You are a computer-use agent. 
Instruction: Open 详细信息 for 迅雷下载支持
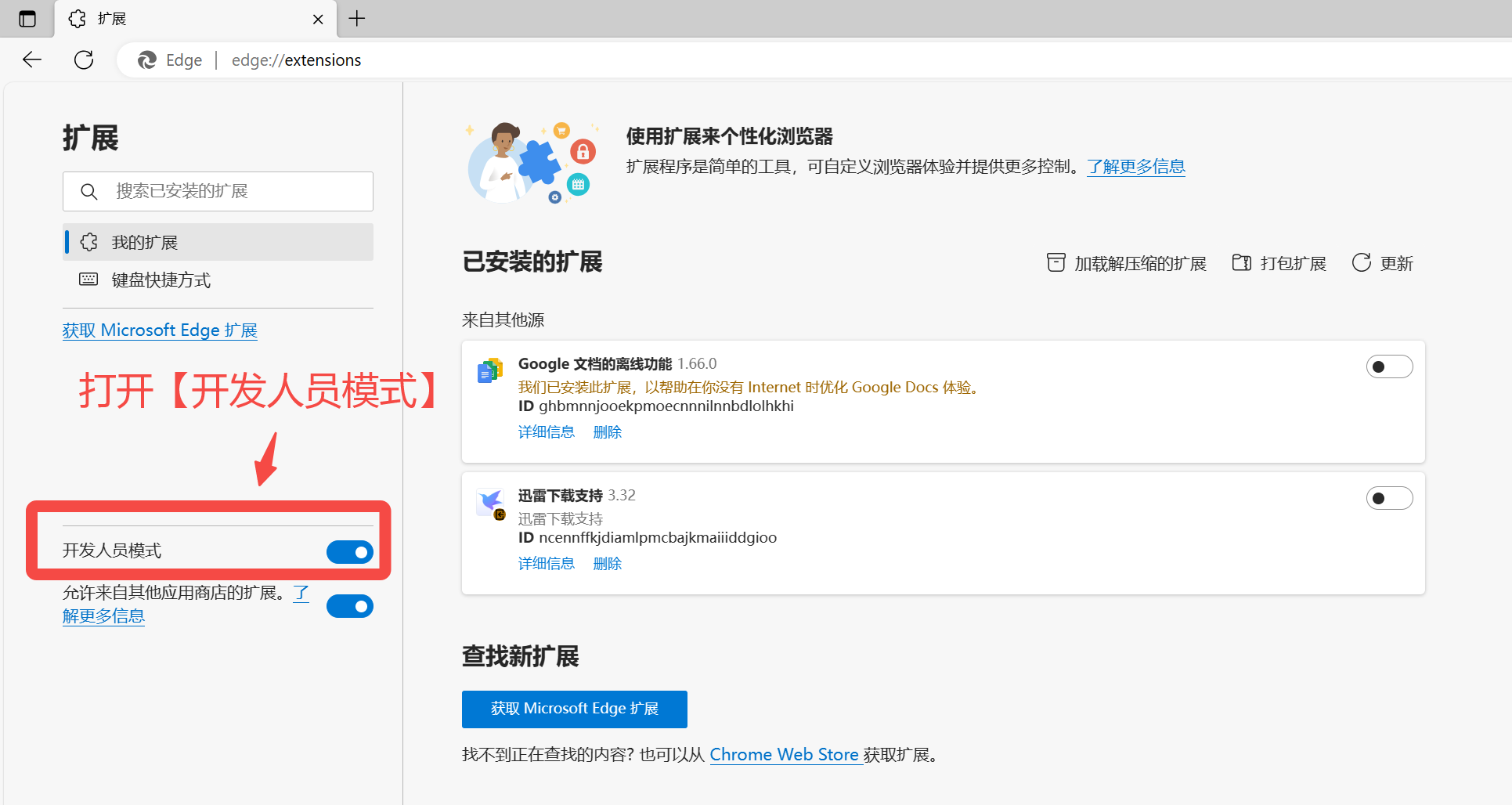[547, 564]
